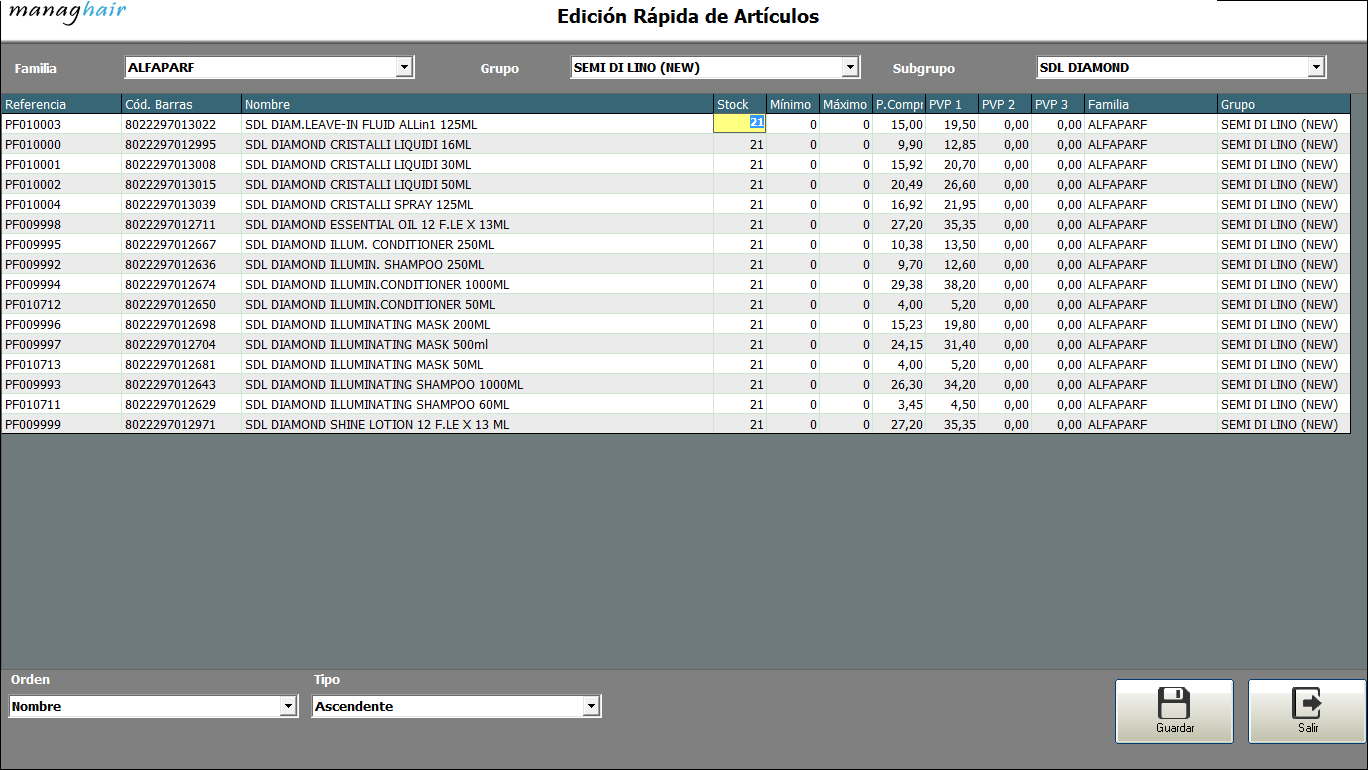
Task: Click PVP 3 cell of PF010713 row
Action: point(1057,364)
